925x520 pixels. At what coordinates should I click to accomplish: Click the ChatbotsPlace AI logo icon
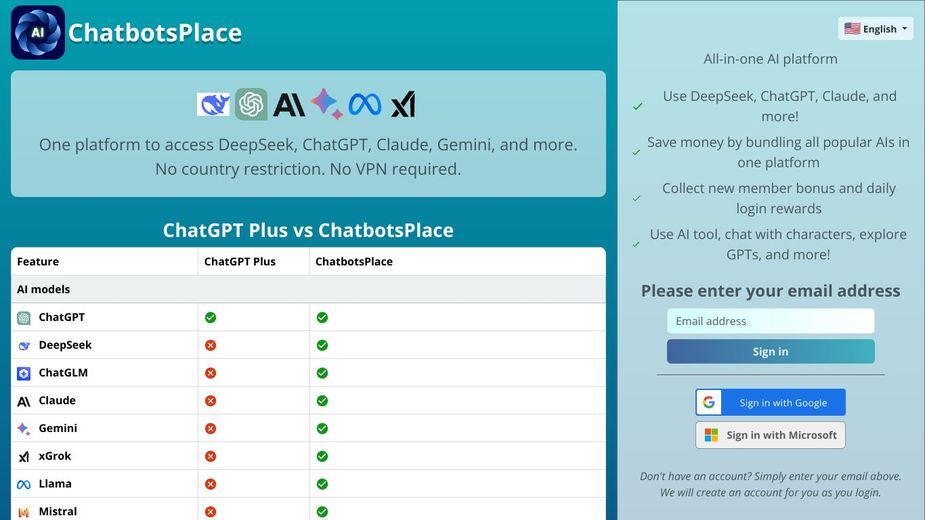click(x=38, y=32)
